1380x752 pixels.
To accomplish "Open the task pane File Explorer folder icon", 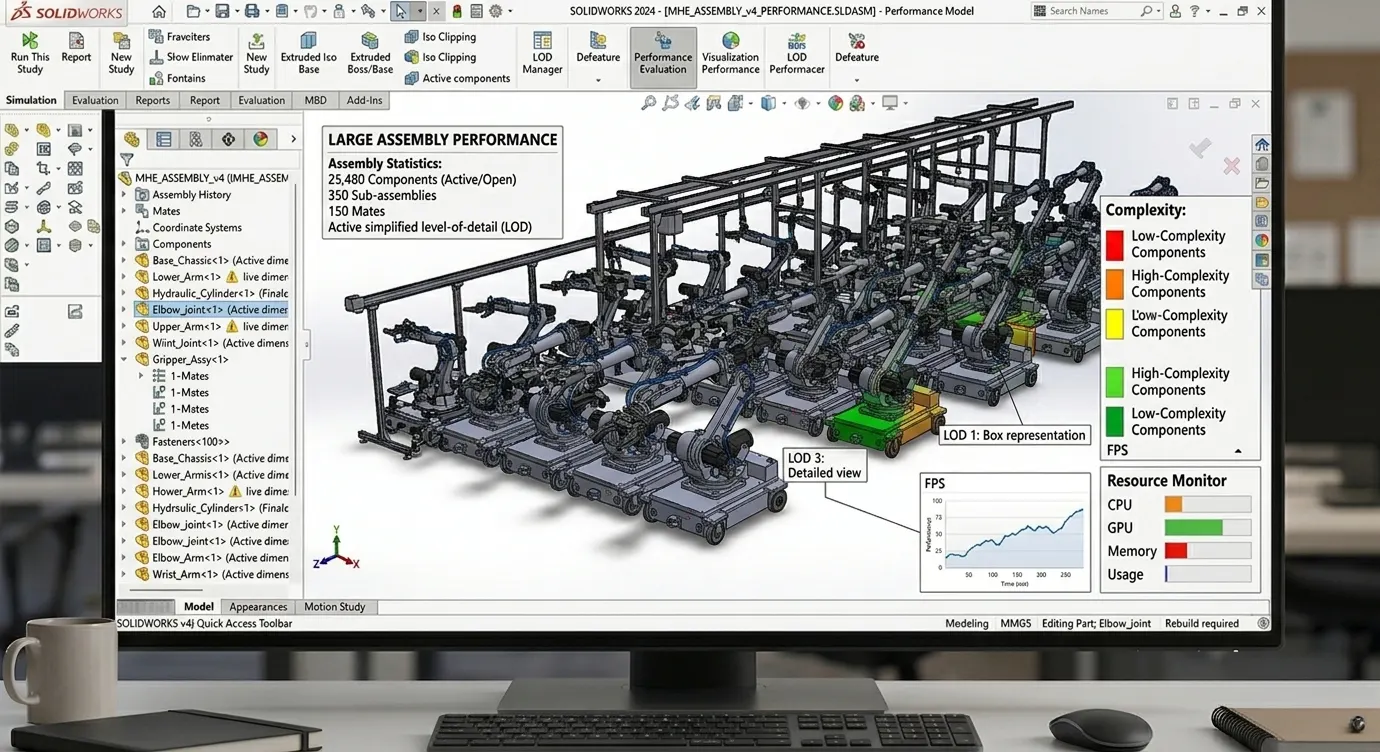I will pyautogui.click(x=1262, y=183).
